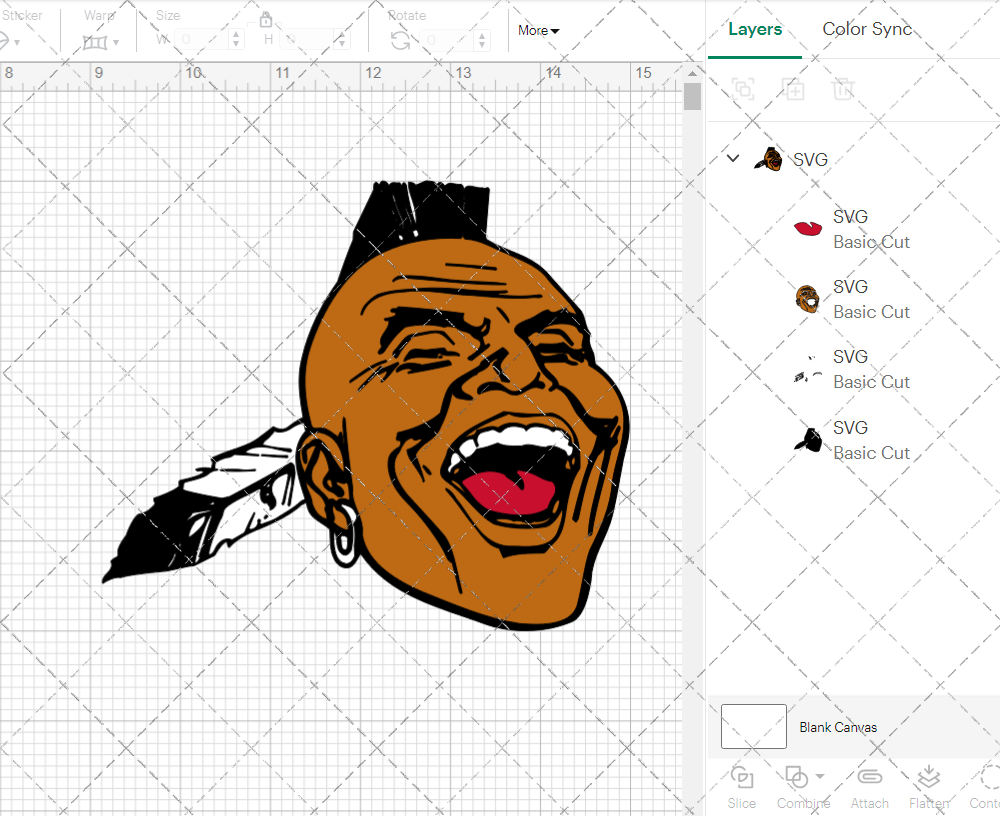Click the canvas scrollbar up arrow

692,73
